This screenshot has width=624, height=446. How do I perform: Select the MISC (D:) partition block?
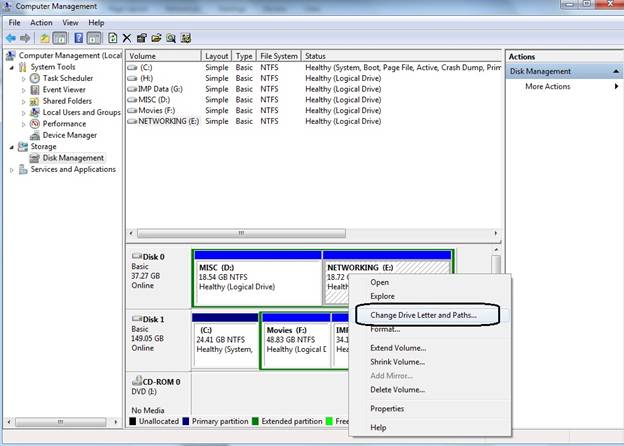[257, 279]
